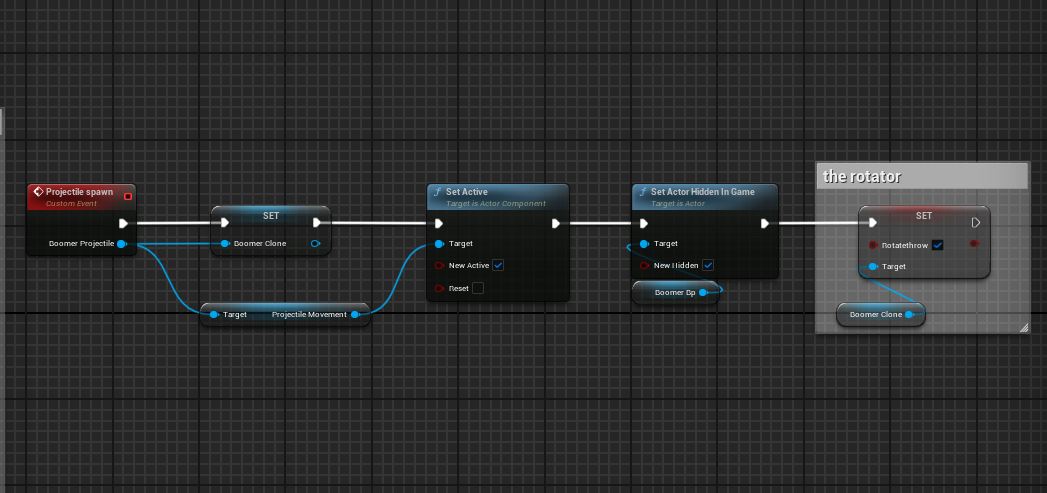Enable the Reset checkbox on Set Active
This screenshot has height=493, width=1047.
478,288
